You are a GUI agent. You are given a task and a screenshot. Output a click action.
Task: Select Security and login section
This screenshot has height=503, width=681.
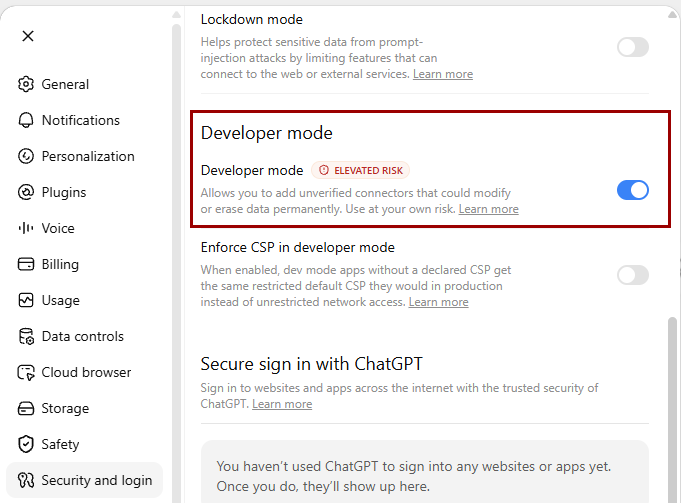85,480
